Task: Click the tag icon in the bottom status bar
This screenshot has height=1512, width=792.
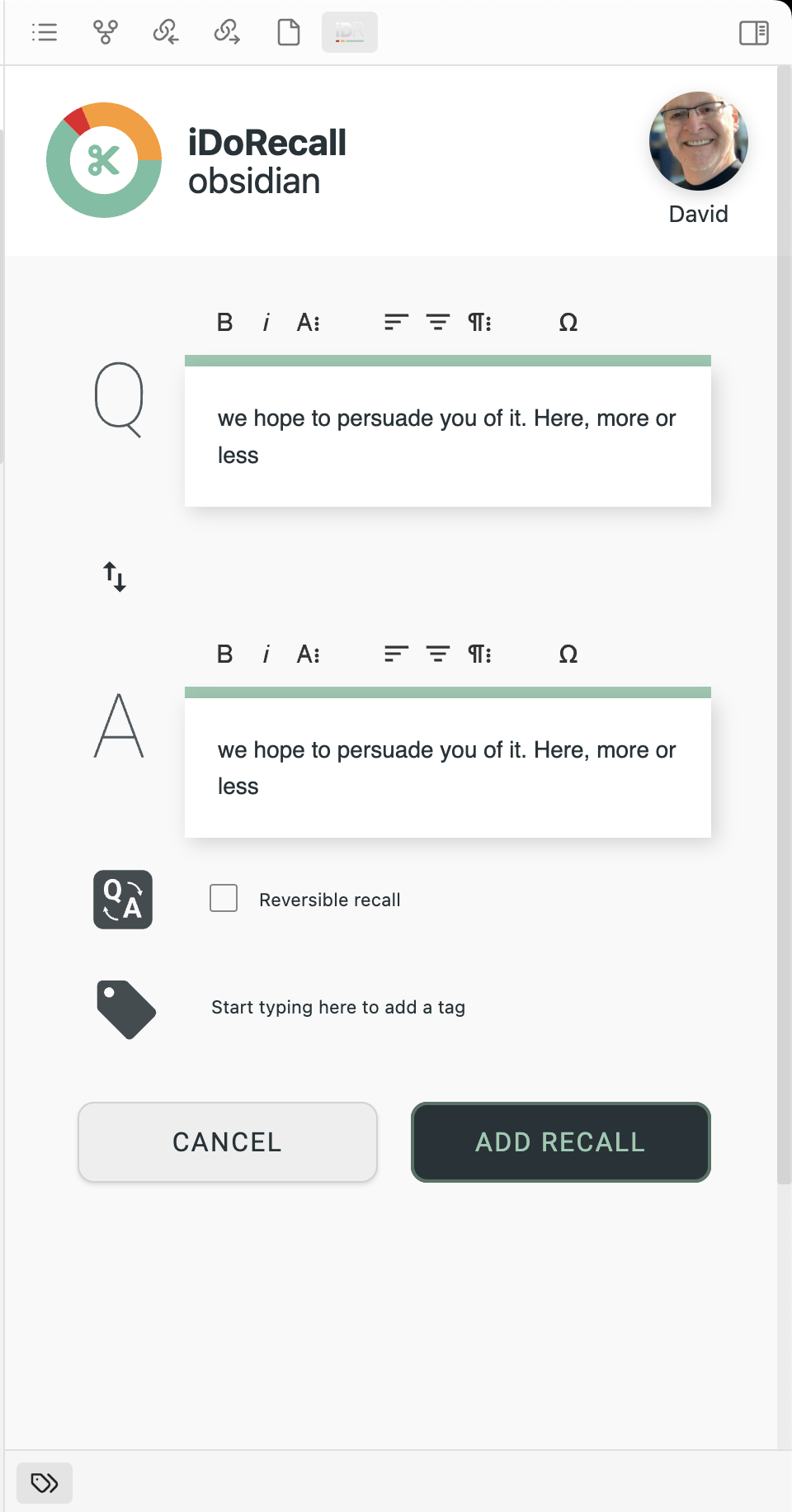Action: tap(44, 1482)
